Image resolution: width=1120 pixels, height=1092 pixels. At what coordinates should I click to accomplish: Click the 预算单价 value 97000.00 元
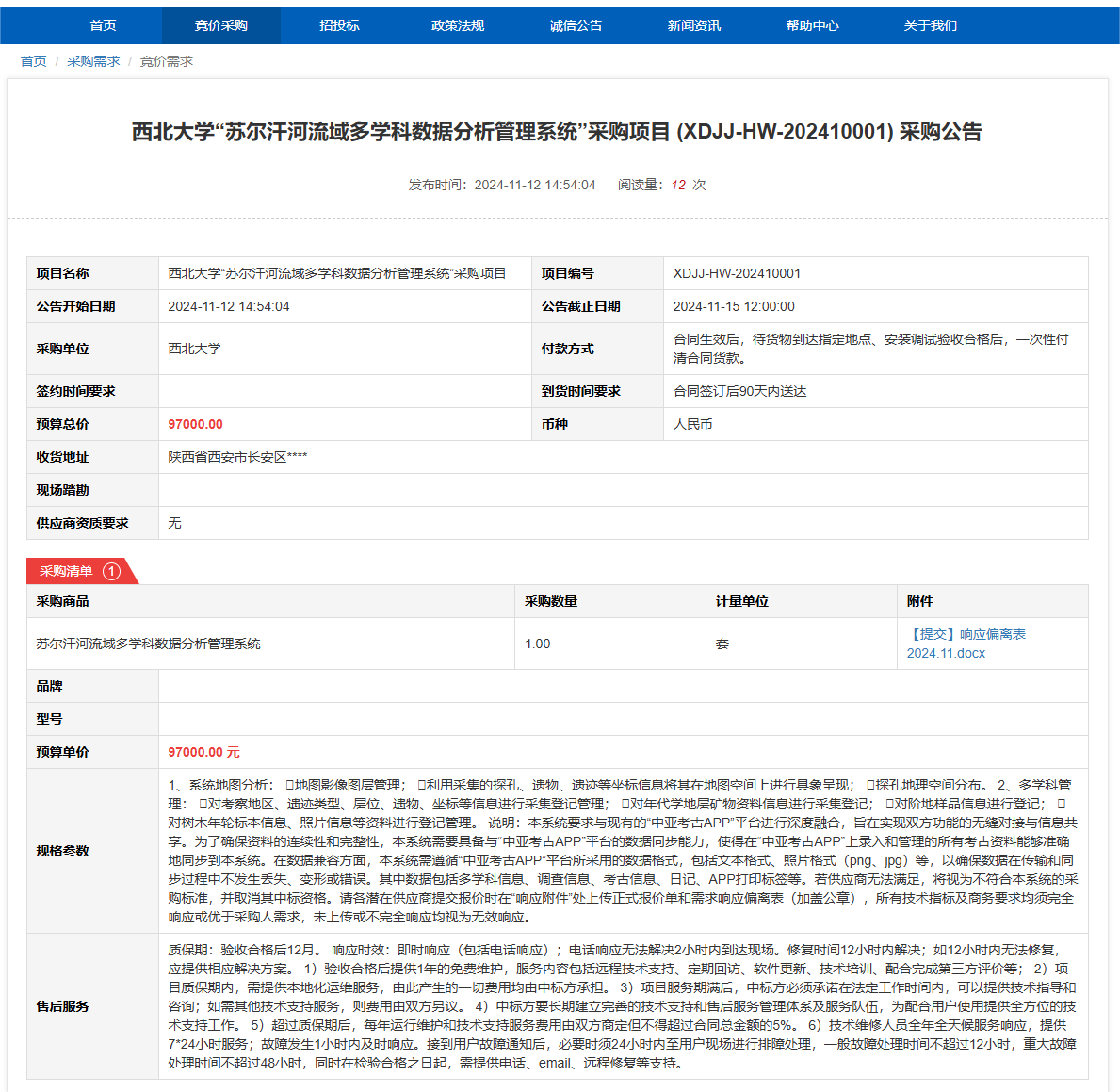pyautogui.click(x=203, y=752)
